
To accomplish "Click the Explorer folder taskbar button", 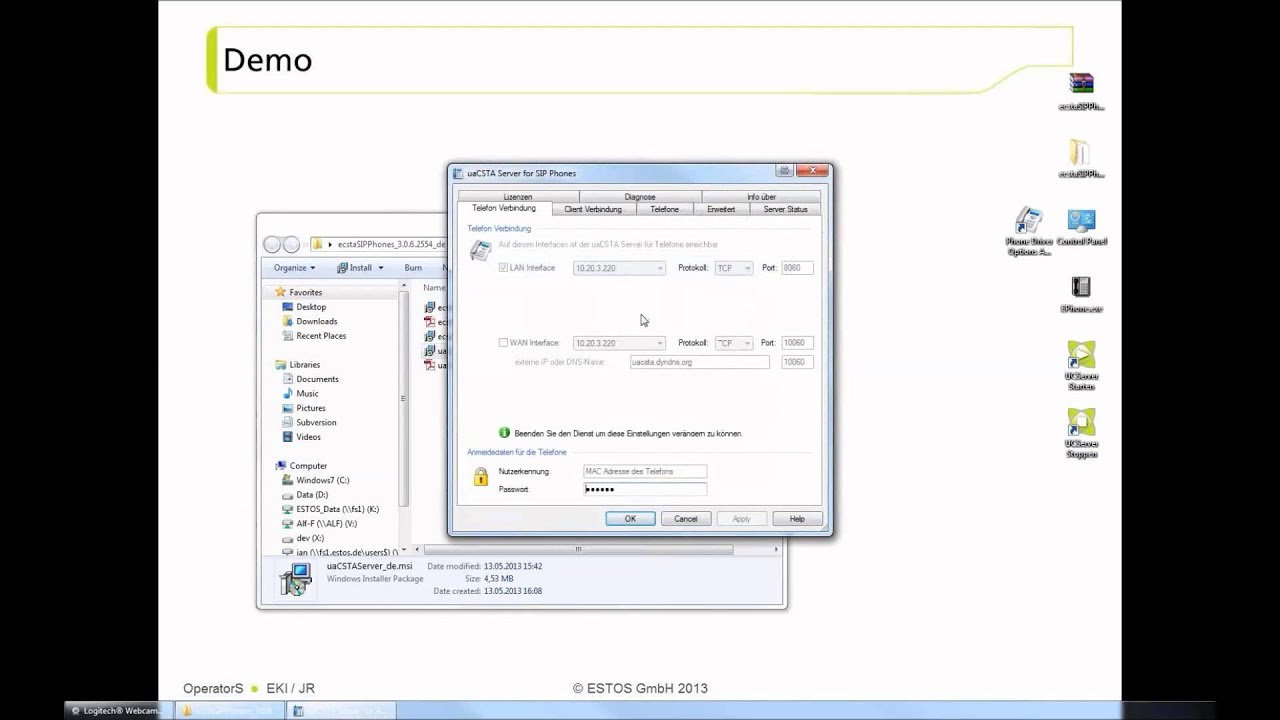I will pyautogui.click(x=229, y=710).
